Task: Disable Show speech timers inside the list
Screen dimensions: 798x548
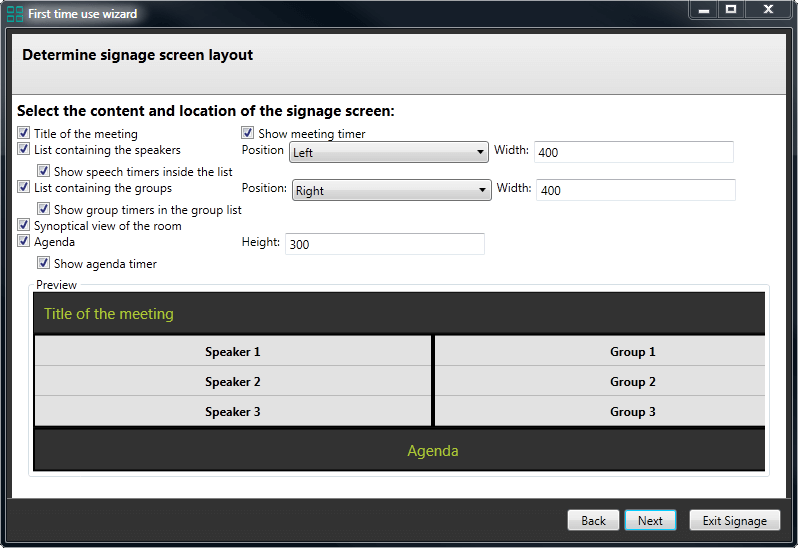Action: [x=43, y=170]
